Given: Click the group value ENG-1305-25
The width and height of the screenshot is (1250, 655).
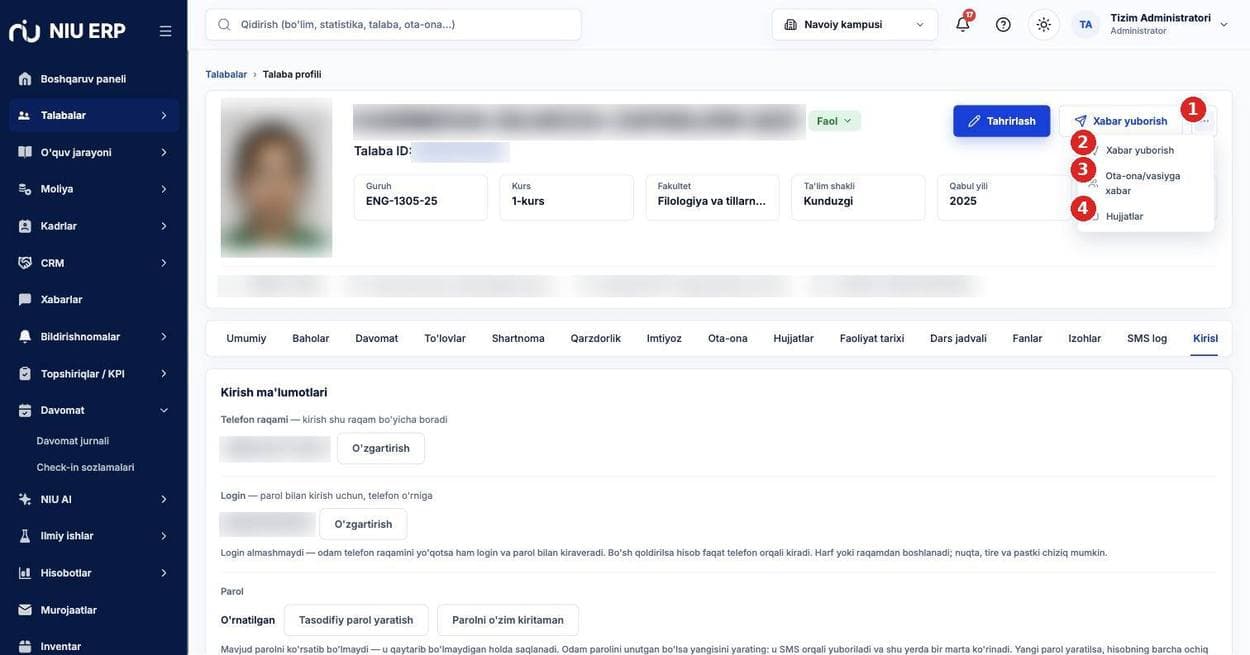Looking at the screenshot, I should pyautogui.click(x=402, y=201).
